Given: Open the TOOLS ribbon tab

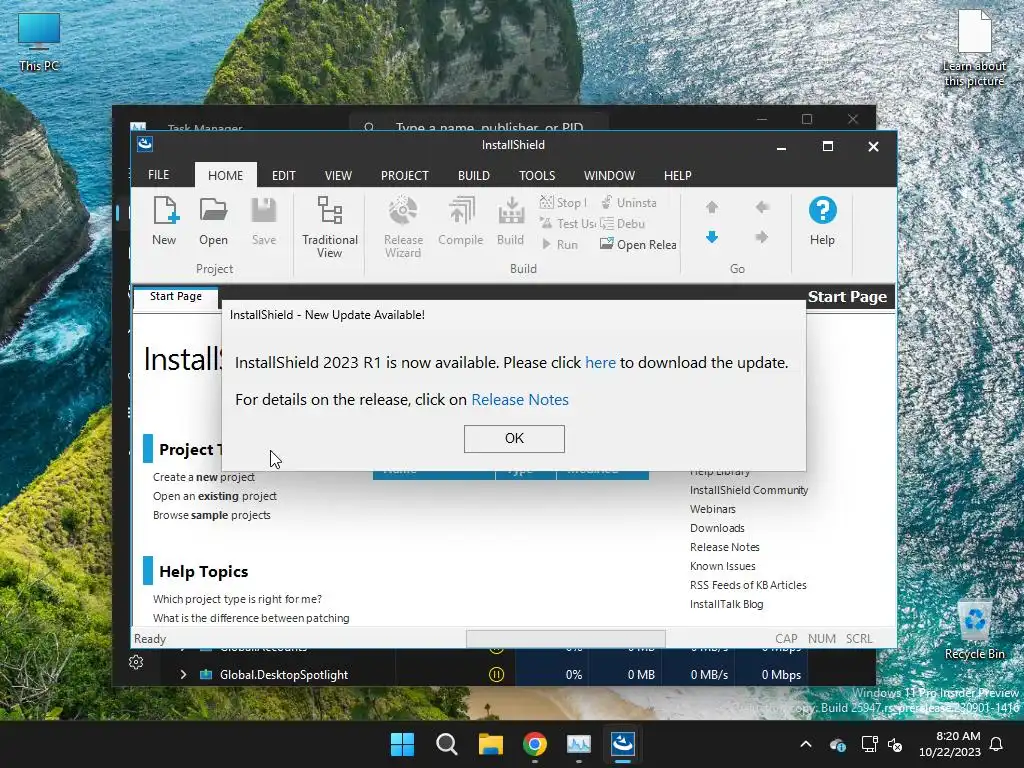Looking at the screenshot, I should (537, 175).
